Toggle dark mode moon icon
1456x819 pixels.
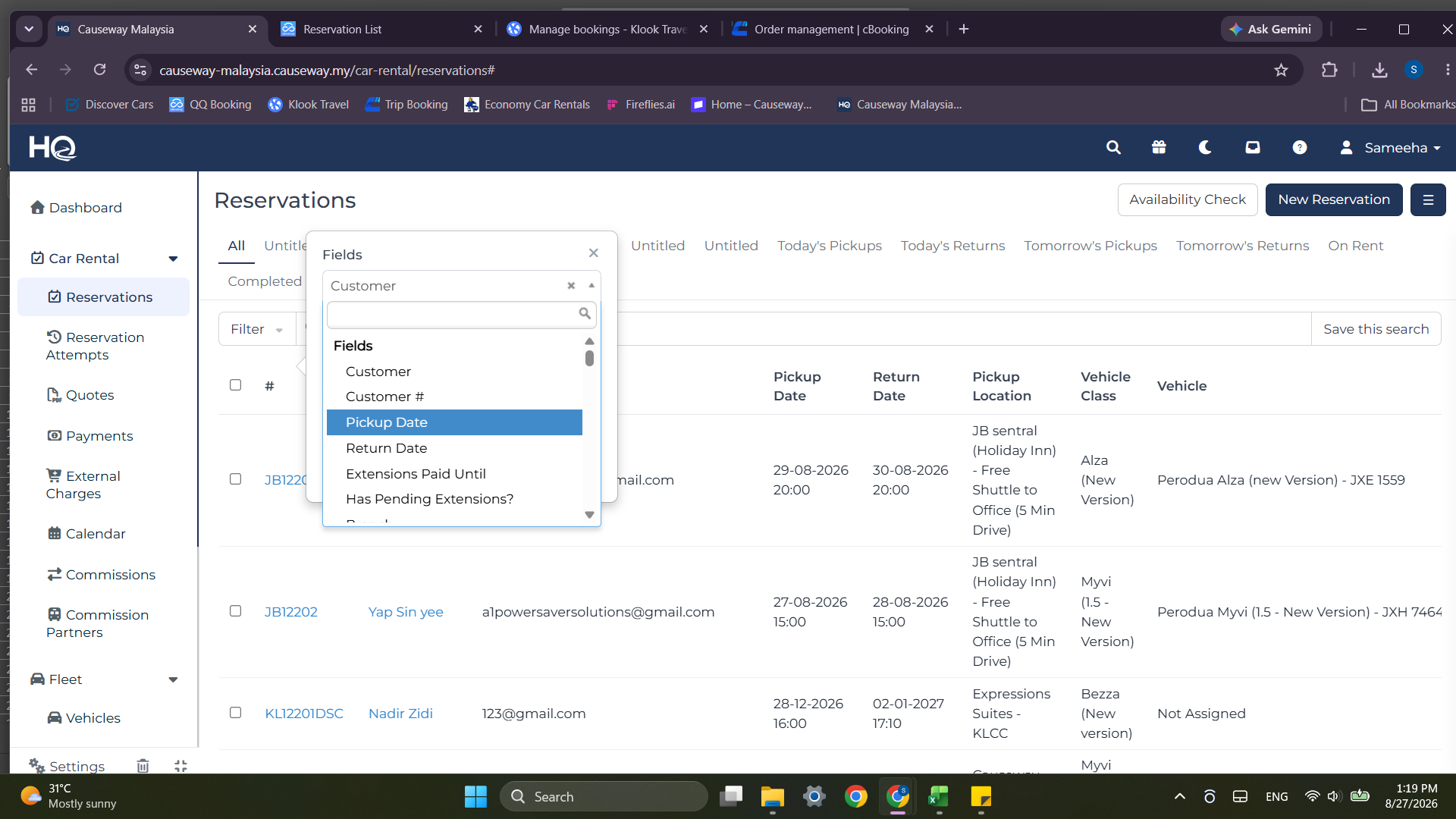click(1205, 147)
